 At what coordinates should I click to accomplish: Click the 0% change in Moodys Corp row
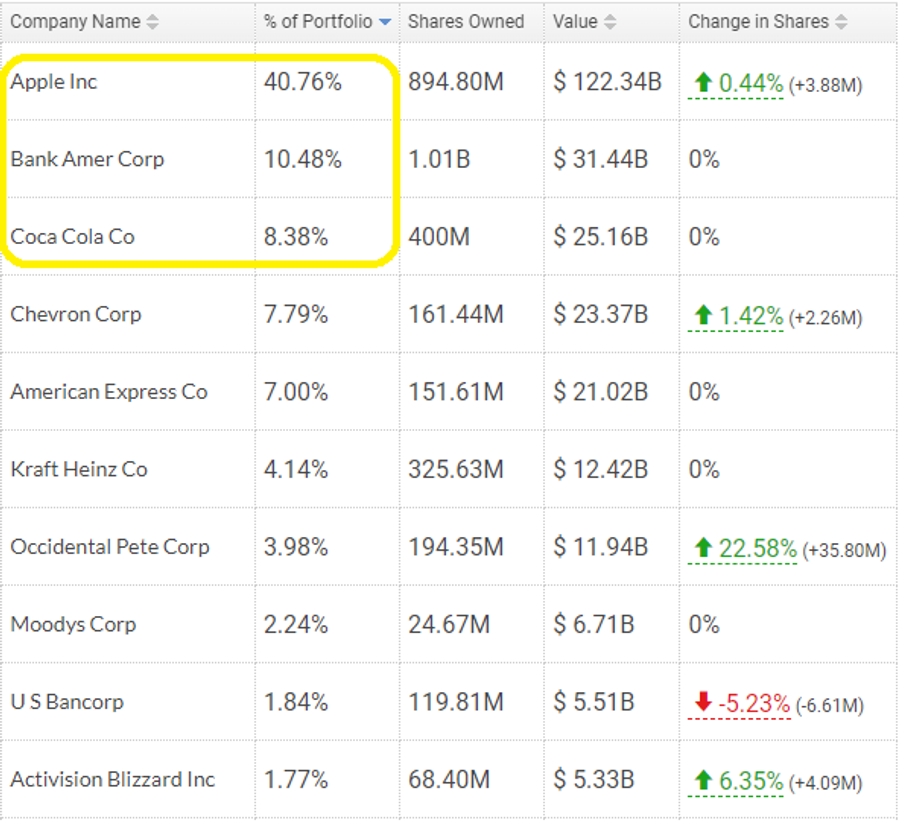pos(704,624)
